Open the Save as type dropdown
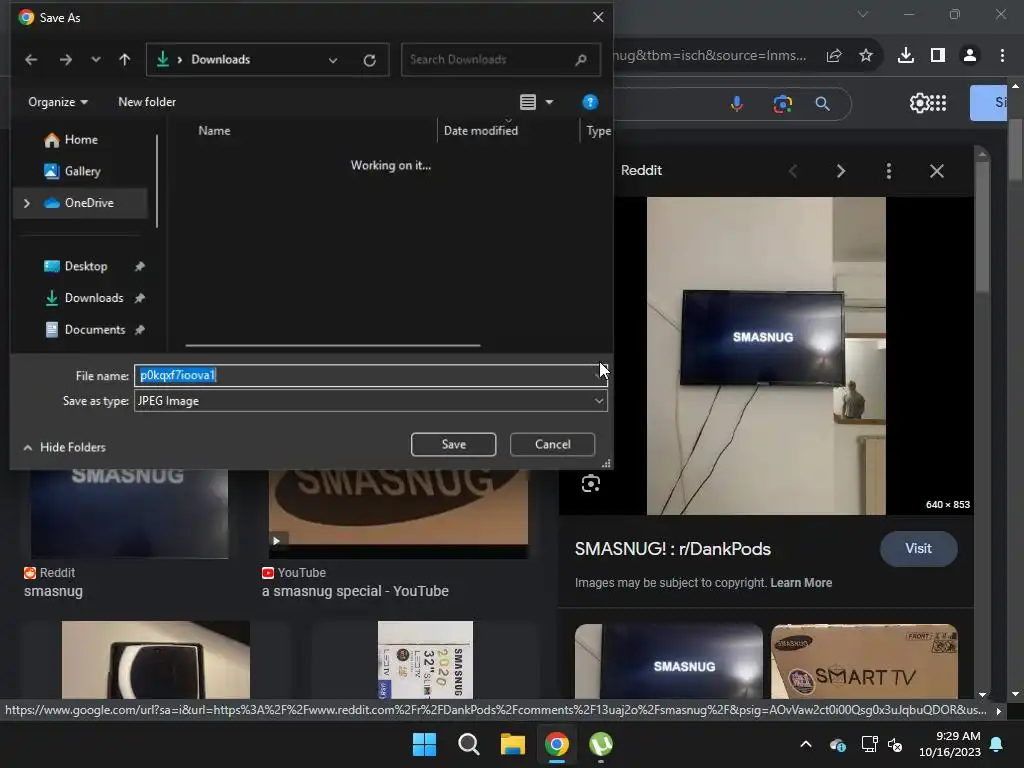The height and width of the screenshot is (768, 1024). [370, 401]
